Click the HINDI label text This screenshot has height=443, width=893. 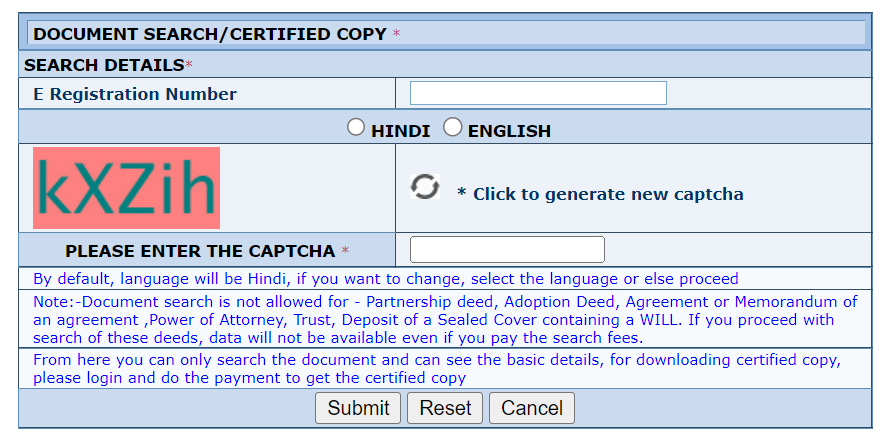coord(400,131)
